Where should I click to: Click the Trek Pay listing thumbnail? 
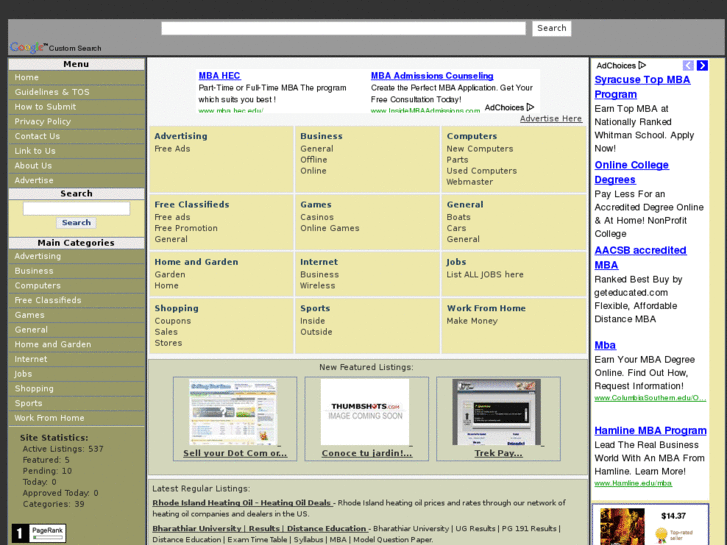[x=497, y=412]
